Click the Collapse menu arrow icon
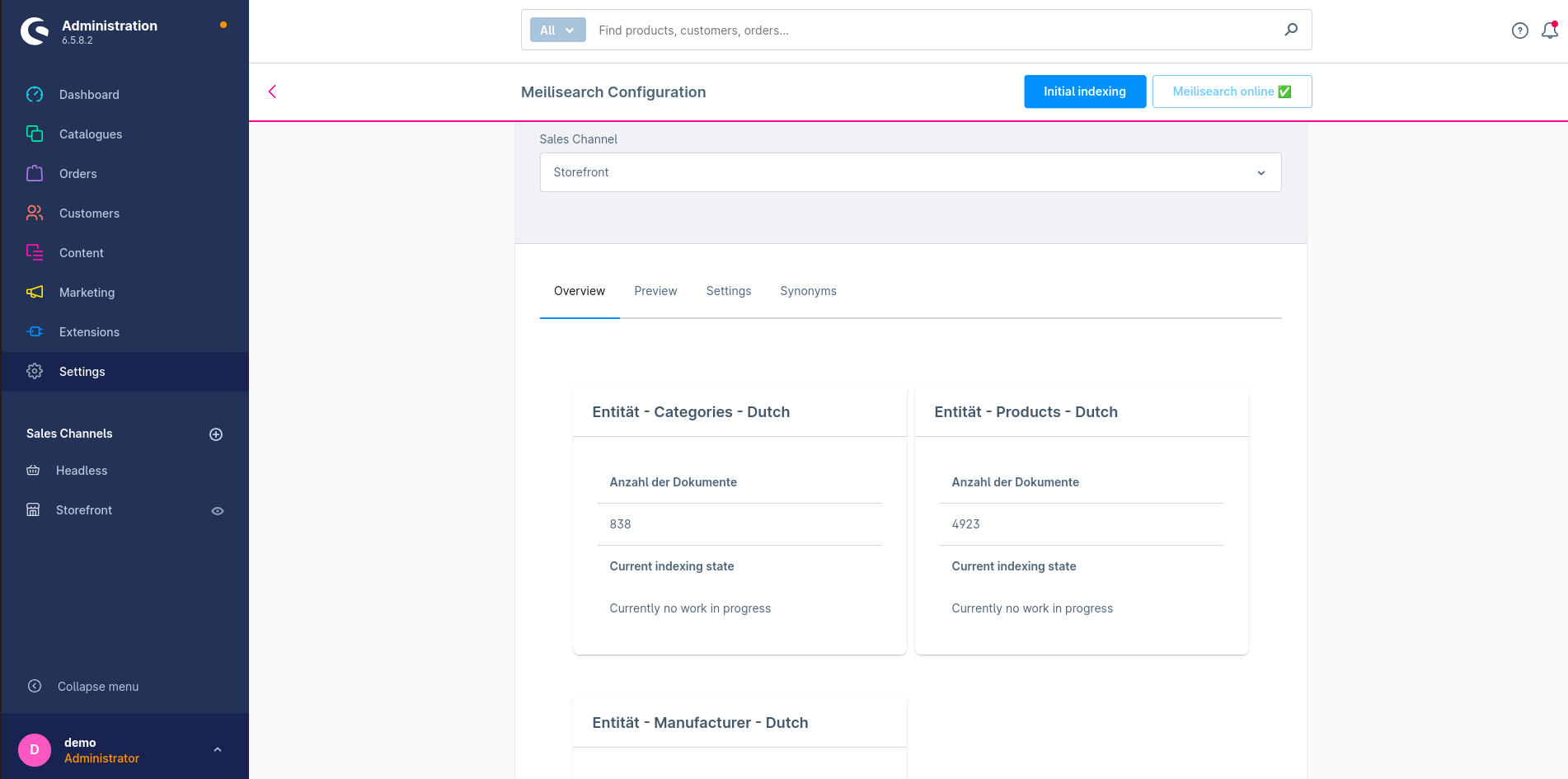This screenshot has height=779, width=1568. pyautogui.click(x=35, y=686)
